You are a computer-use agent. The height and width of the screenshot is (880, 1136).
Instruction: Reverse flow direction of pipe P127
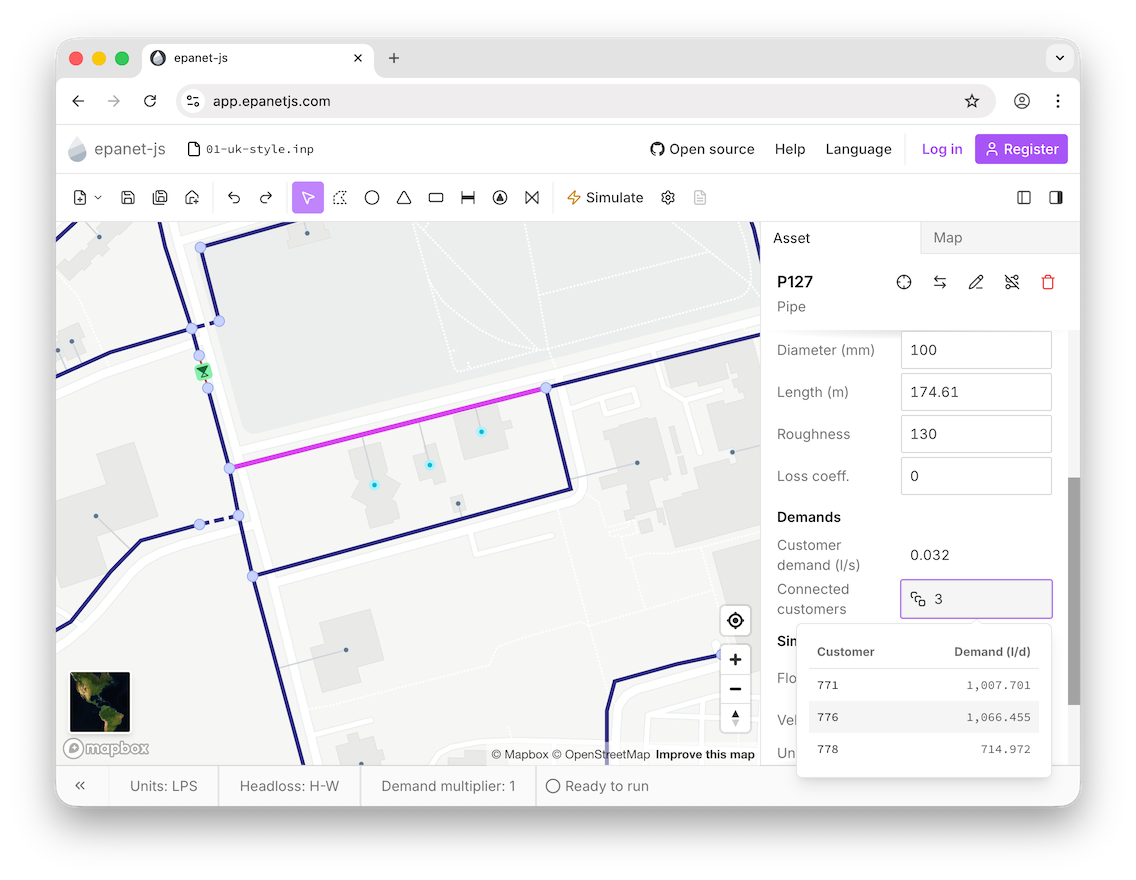940,282
